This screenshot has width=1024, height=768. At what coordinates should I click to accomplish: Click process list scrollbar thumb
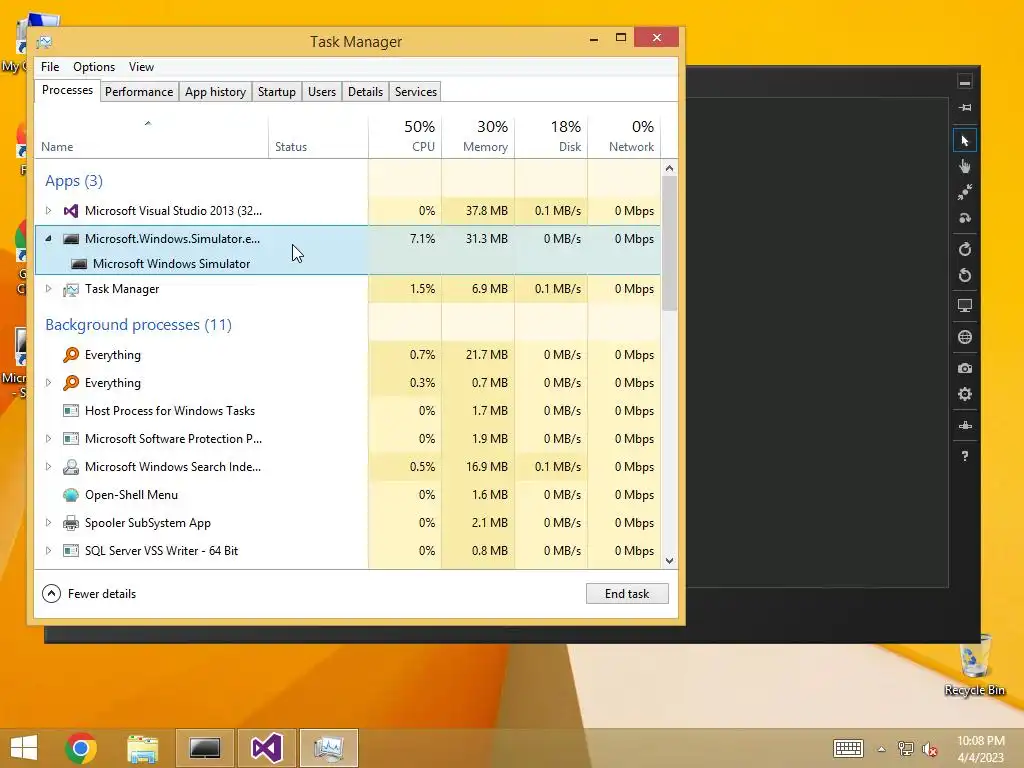point(669,243)
